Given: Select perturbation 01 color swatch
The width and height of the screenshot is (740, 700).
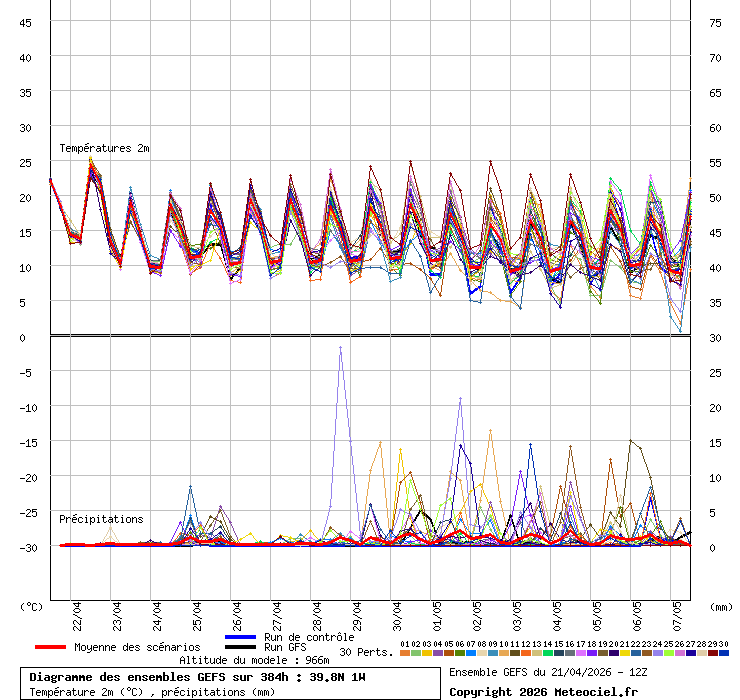Looking at the screenshot, I should [x=404, y=653].
